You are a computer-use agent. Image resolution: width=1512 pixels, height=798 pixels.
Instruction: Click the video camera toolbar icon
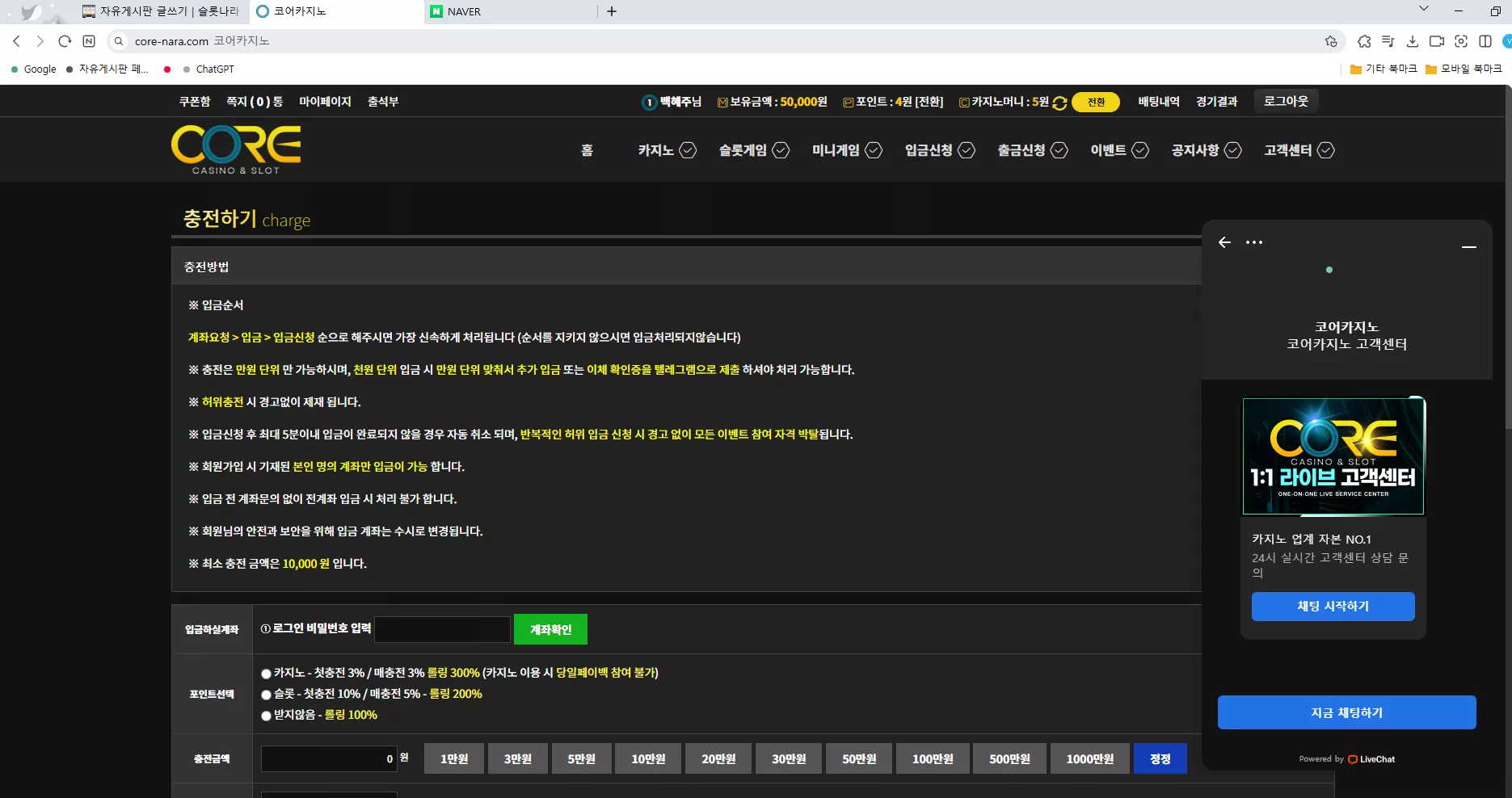click(1437, 41)
